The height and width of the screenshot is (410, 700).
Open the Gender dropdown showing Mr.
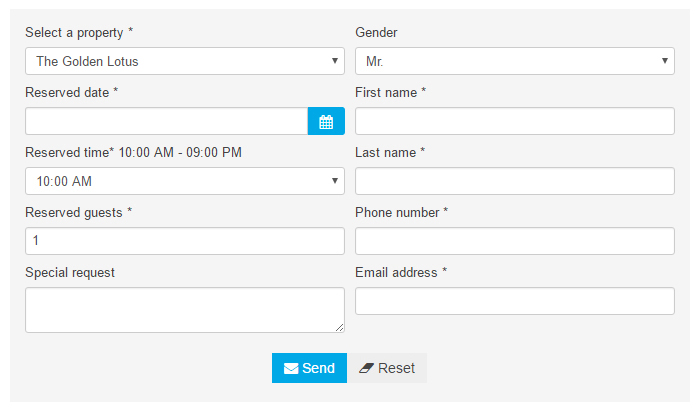pyautogui.click(x=514, y=61)
